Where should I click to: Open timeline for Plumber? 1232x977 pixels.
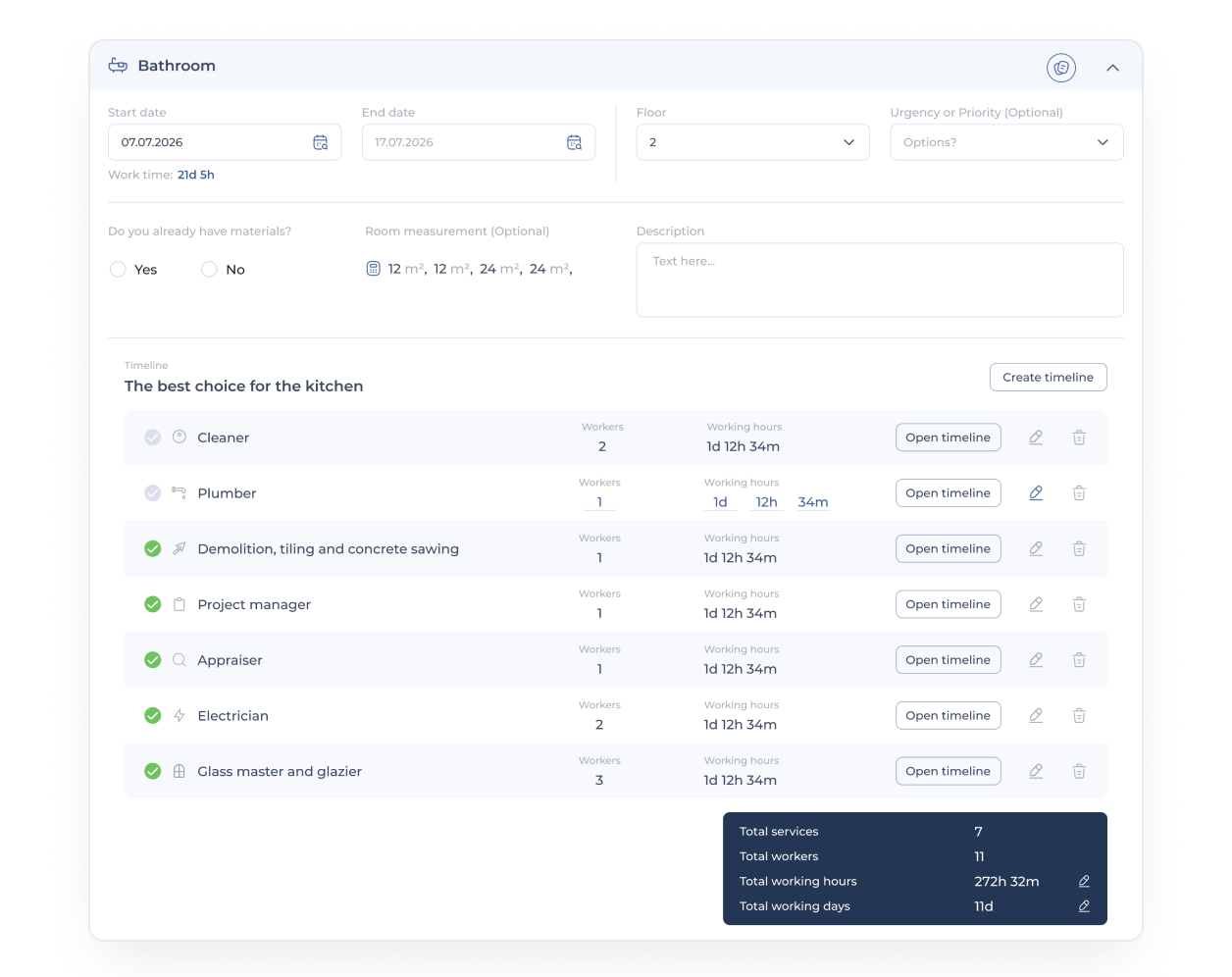pyautogui.click(x=949, y=493)
